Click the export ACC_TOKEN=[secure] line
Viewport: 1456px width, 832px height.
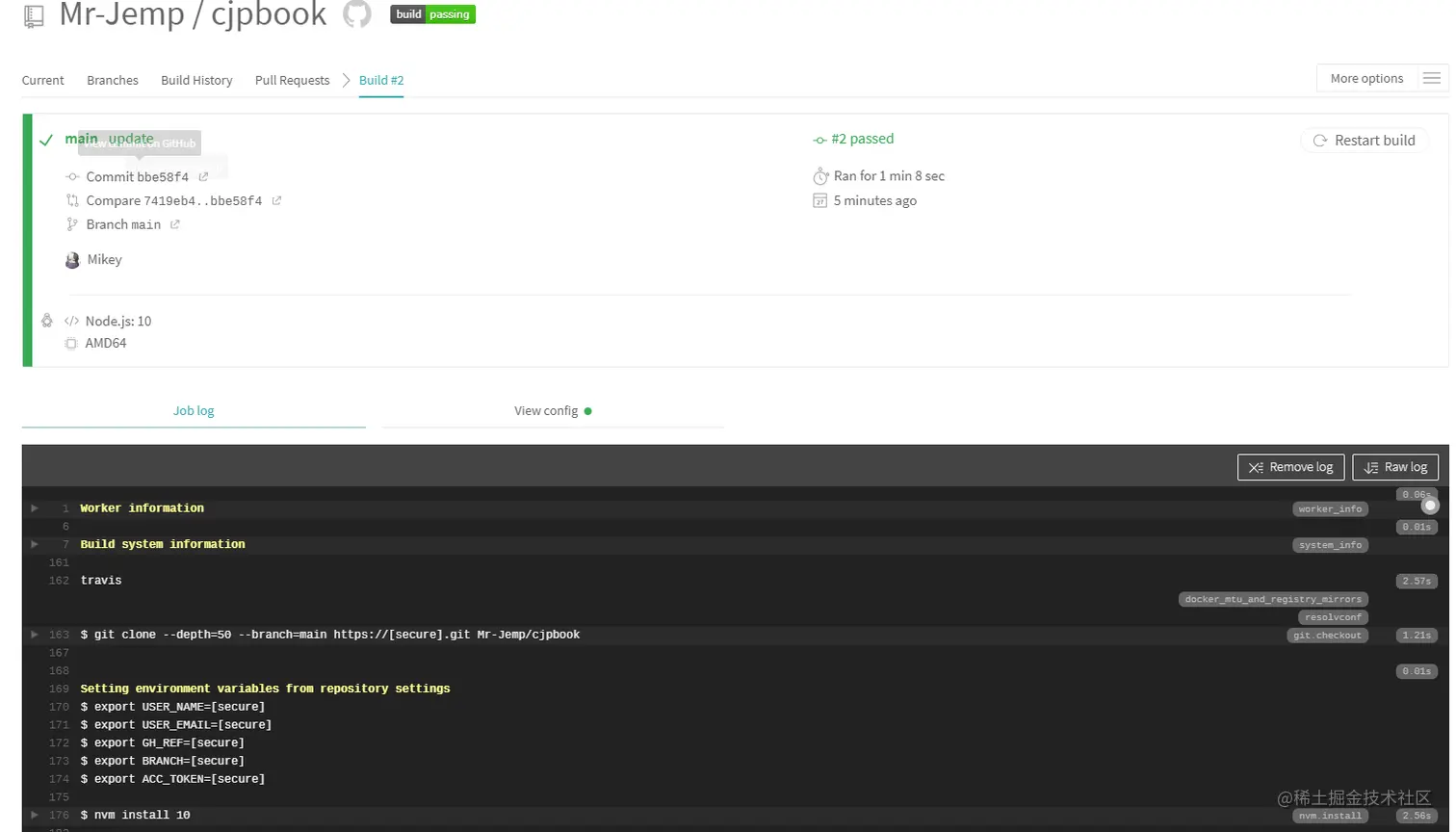[x=172, y=779]
